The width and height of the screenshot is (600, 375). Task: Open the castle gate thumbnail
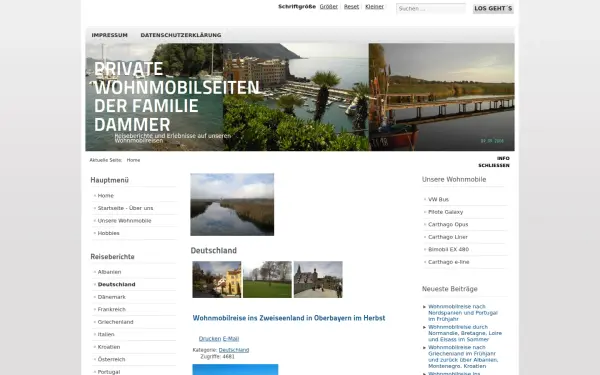[318, 279]
